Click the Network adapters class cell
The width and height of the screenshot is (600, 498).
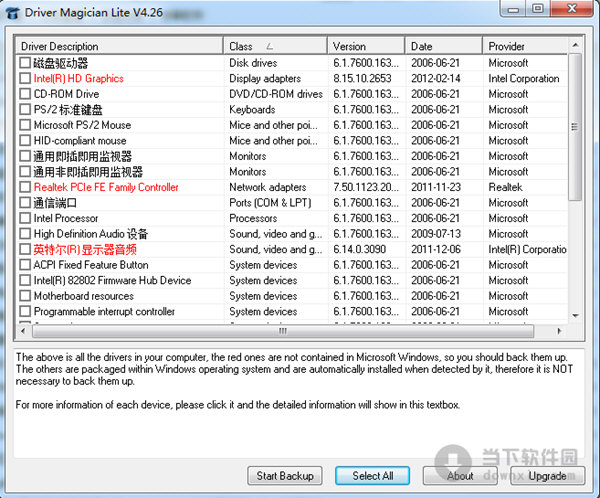pos(268,187)
